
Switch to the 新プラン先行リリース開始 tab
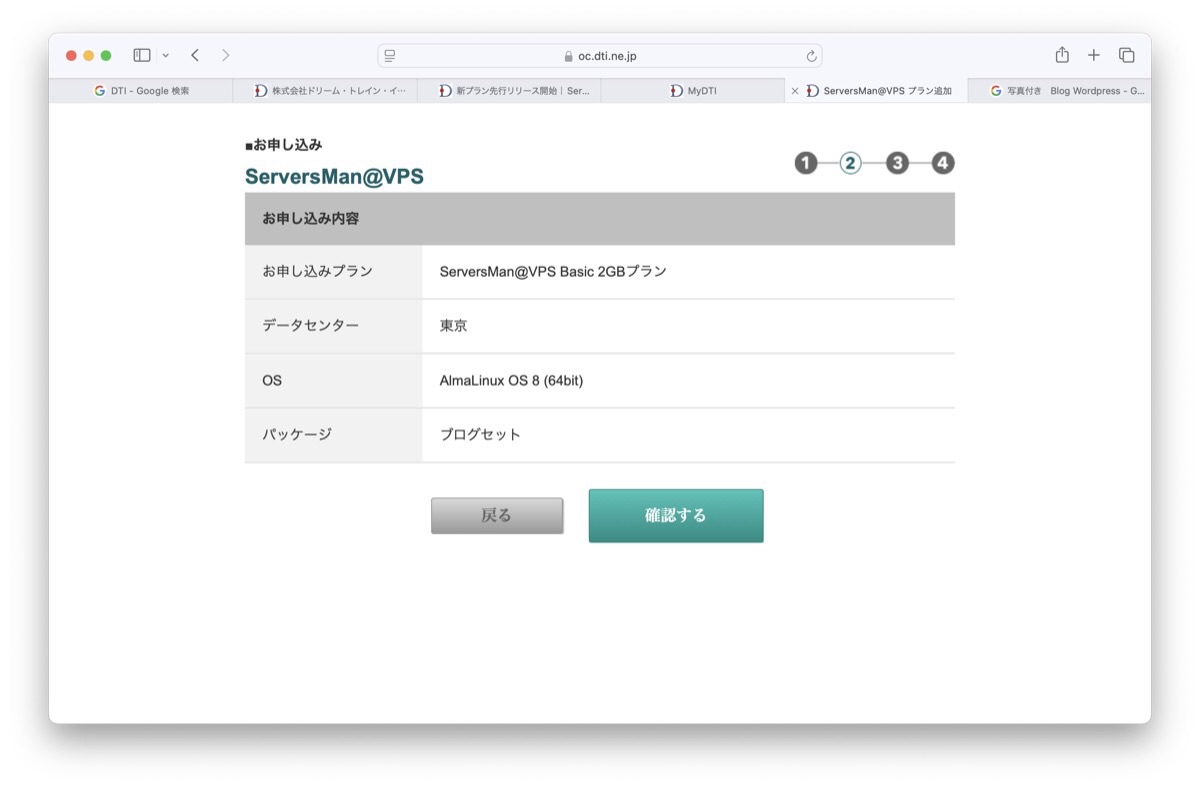point(509,90)
